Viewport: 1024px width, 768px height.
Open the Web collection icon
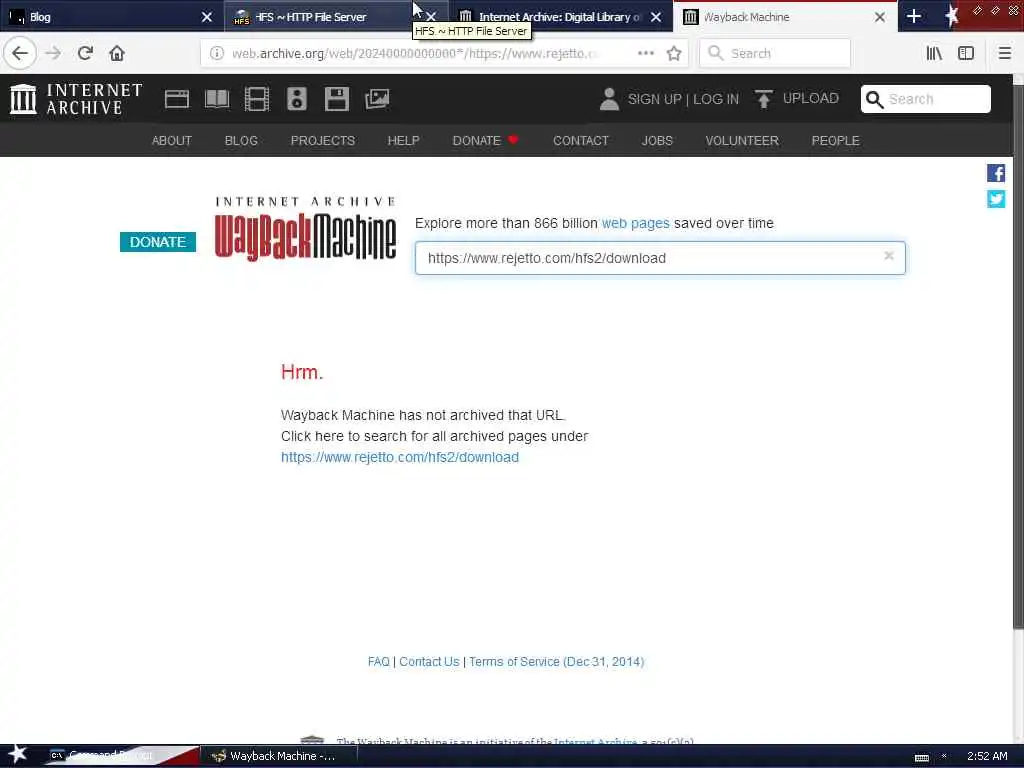(x=176, y=99)
